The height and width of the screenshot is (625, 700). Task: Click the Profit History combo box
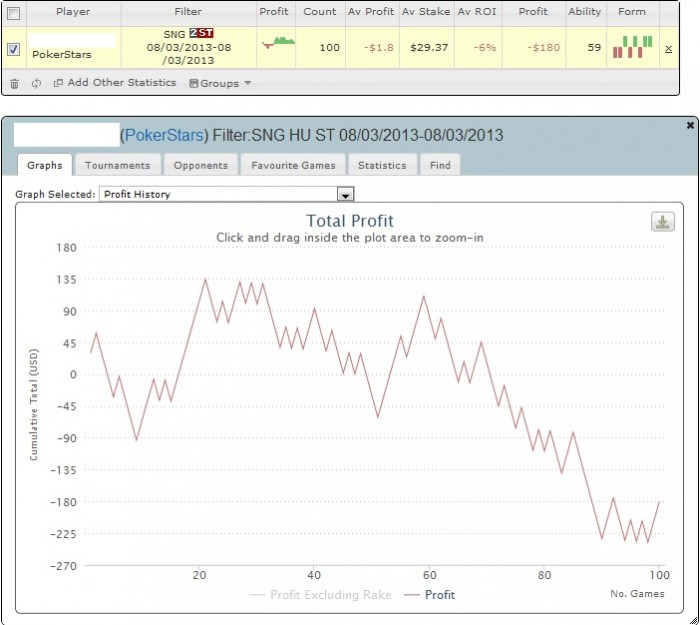(226, 194)
